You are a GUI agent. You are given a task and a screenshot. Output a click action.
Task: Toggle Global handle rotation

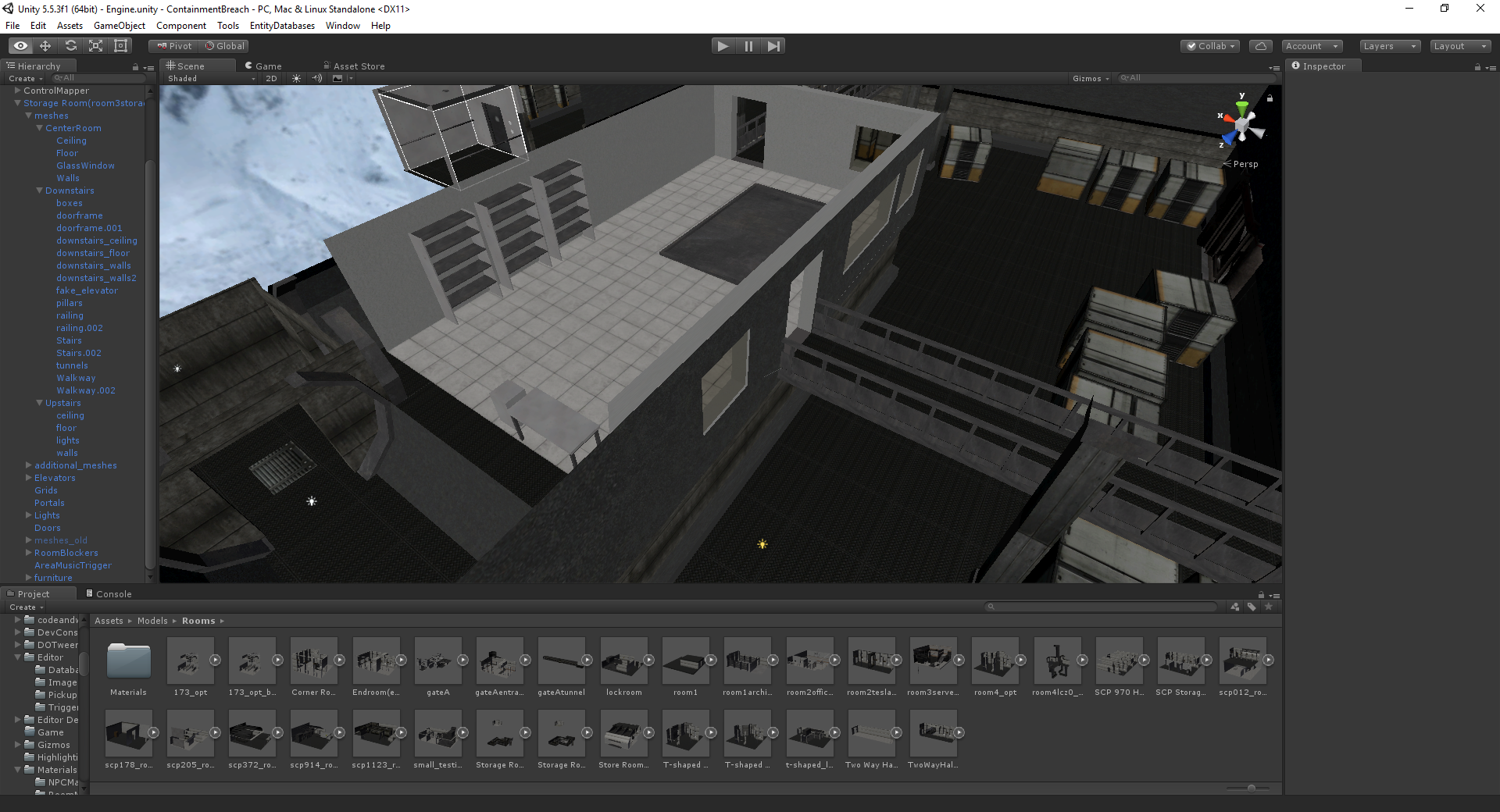[x=225, y=46]
